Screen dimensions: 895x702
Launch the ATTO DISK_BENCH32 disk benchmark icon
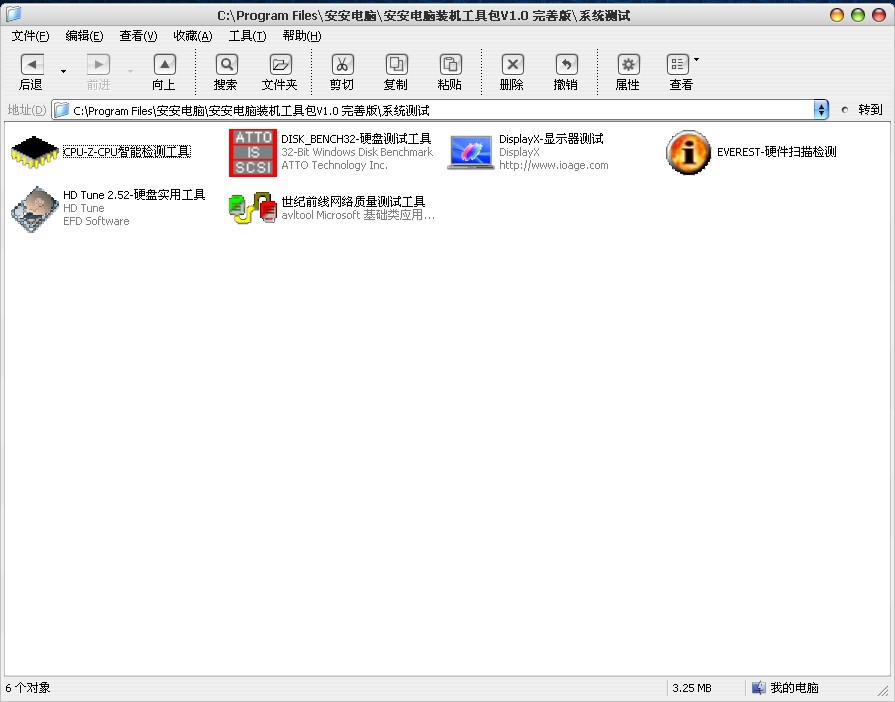click(x=252, y=152)
